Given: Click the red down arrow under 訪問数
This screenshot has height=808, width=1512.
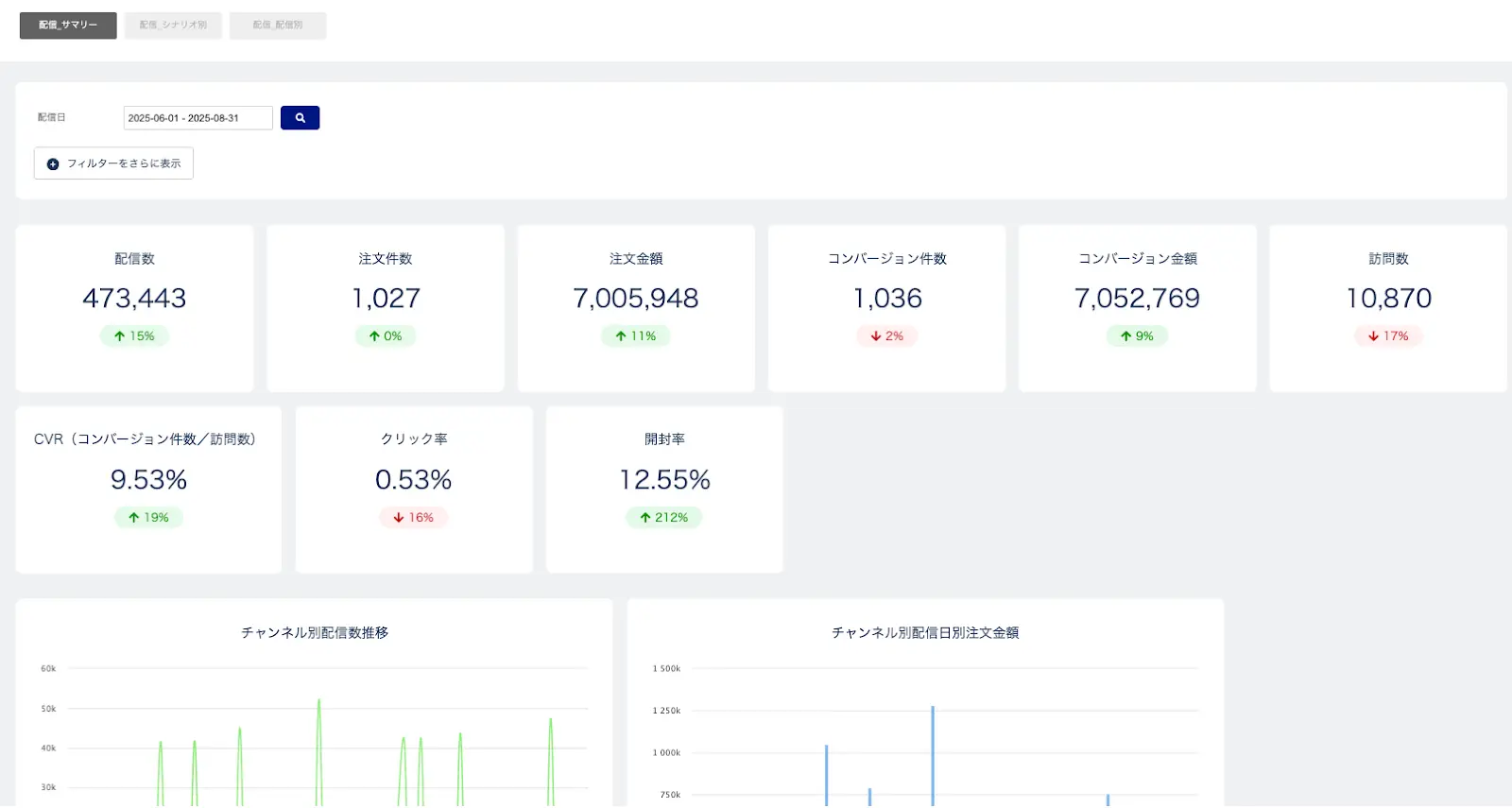Looking at the screenshot, I should [x=1373, y=336].
